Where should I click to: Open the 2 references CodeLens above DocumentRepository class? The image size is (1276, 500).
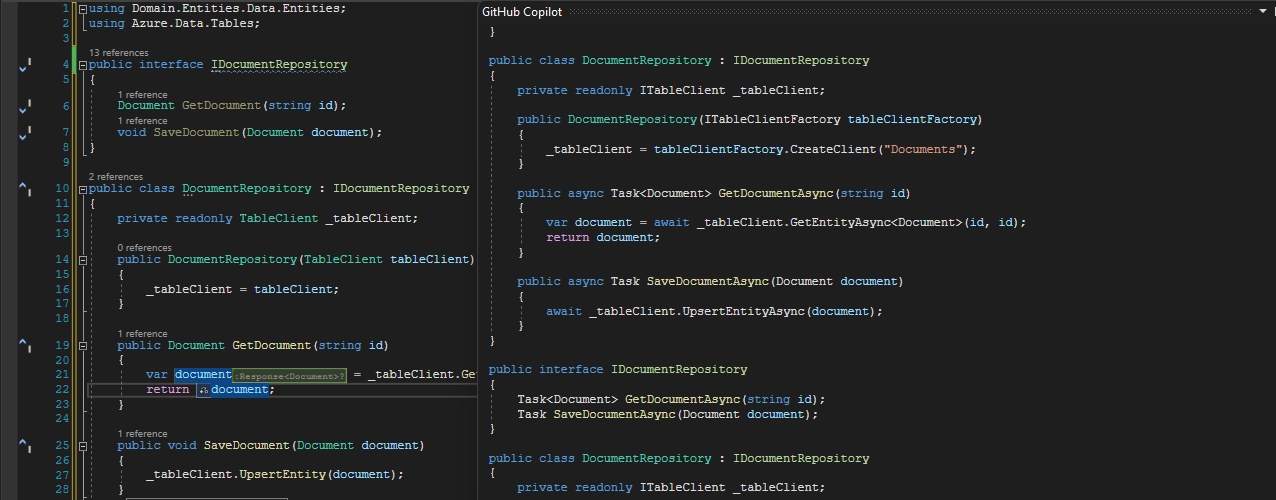[x=115, y=177]
